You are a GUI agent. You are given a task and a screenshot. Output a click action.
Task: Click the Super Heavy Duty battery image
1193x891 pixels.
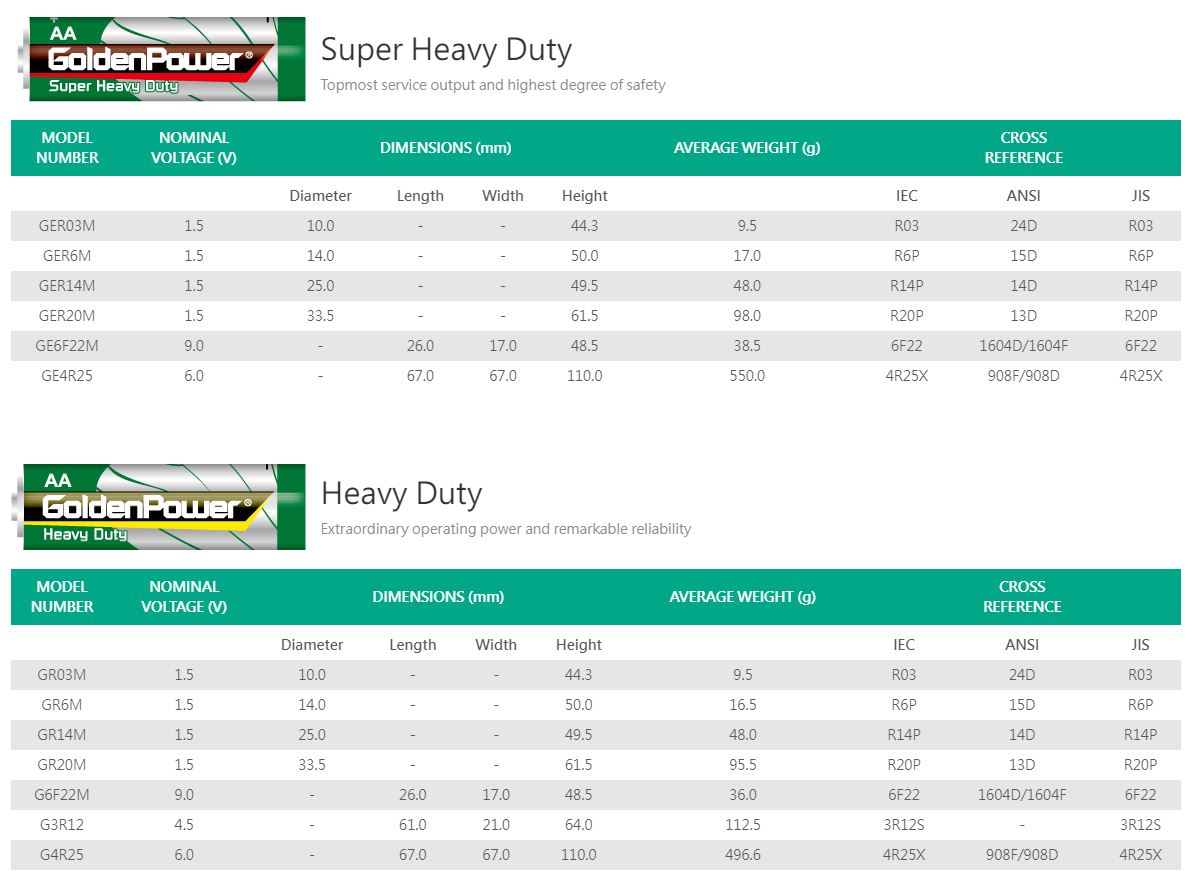tap(161, 59)
